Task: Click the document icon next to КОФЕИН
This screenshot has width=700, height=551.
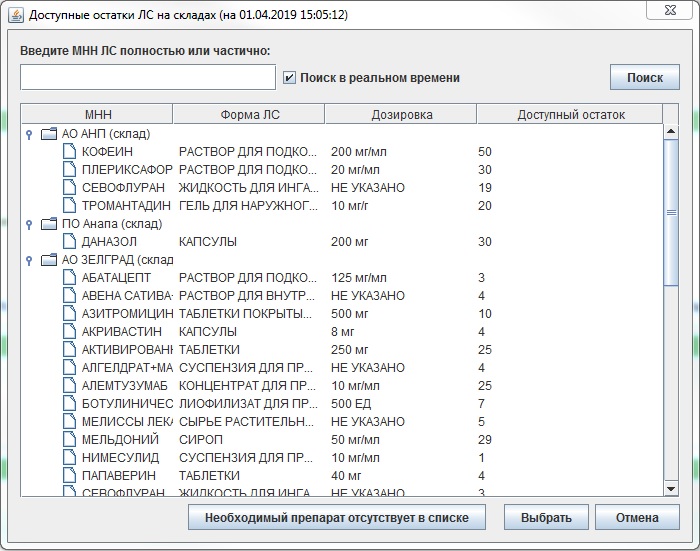Action: tap(69, 151)
